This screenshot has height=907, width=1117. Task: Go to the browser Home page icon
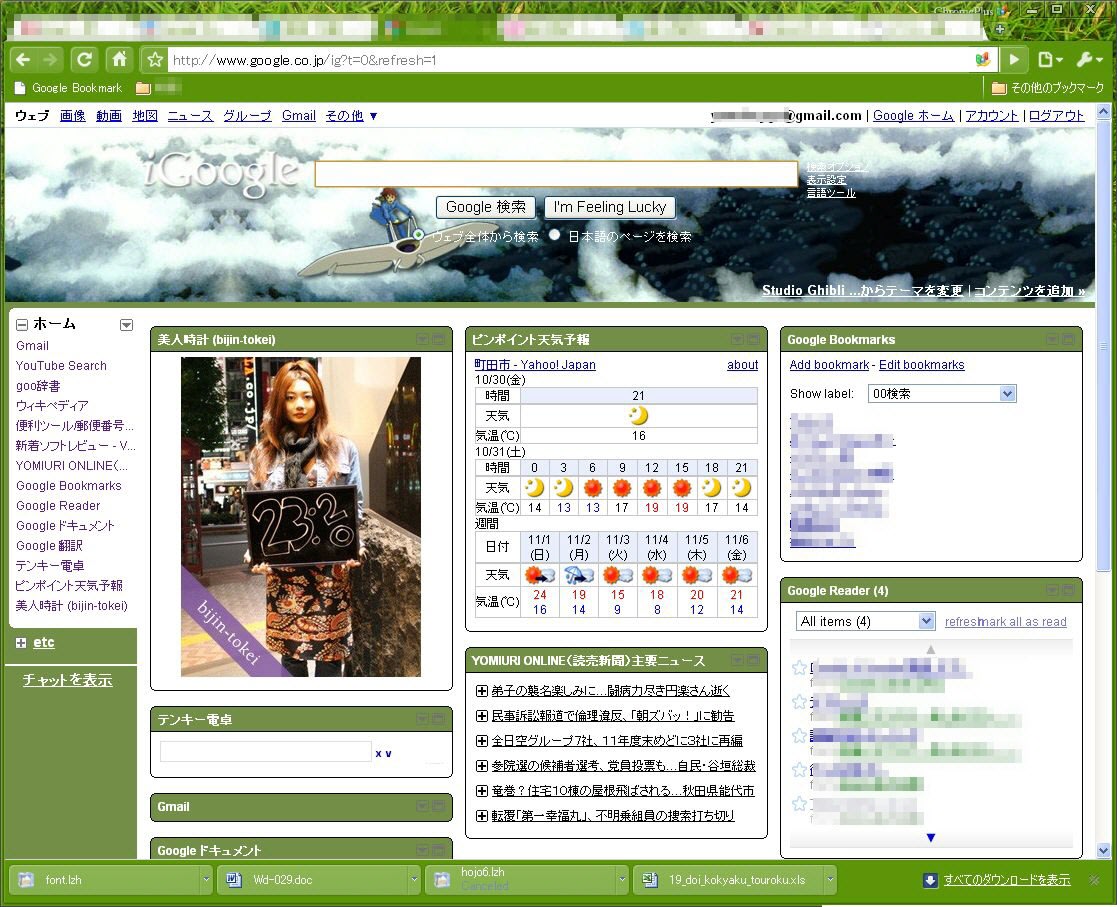(118, 59)
